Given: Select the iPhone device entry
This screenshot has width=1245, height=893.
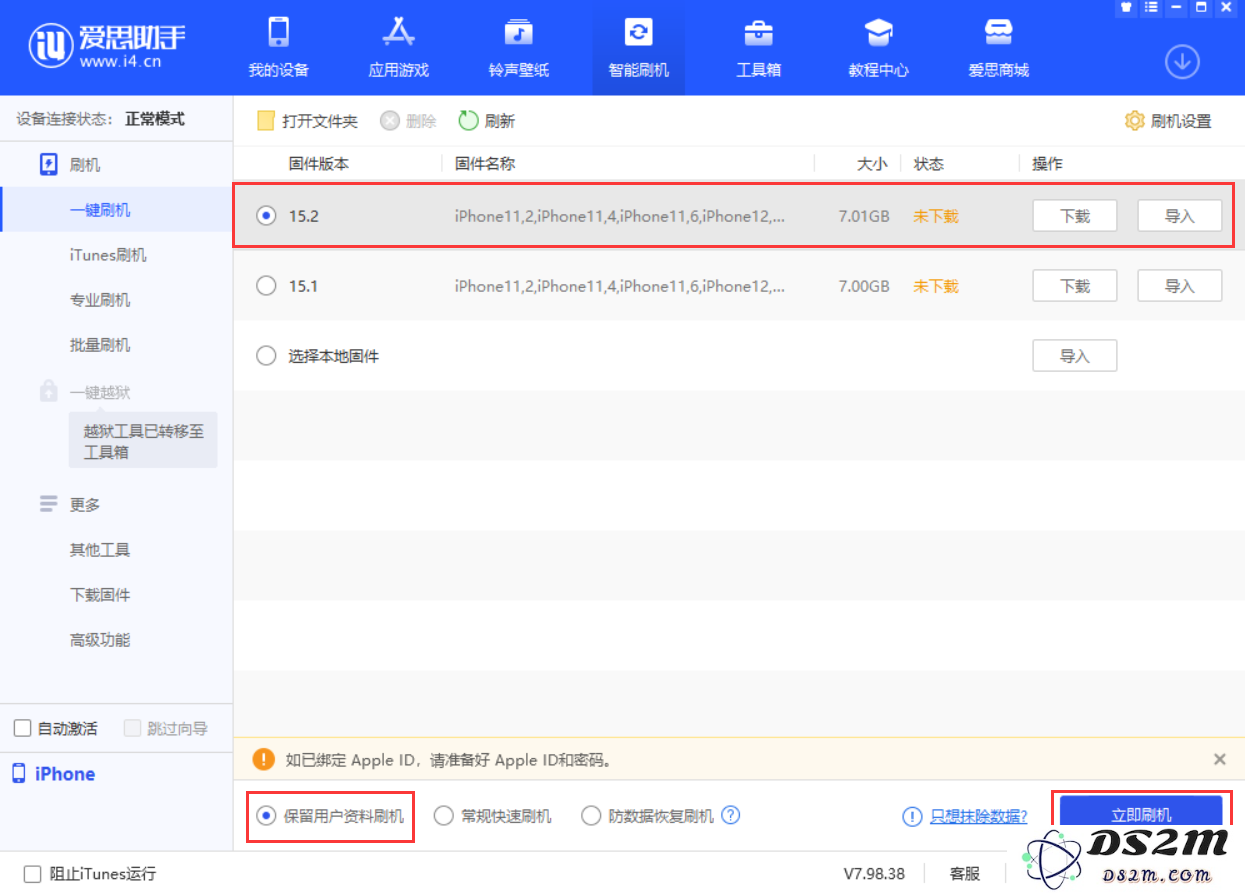Looking at the screenshot, I should (54, 774).
